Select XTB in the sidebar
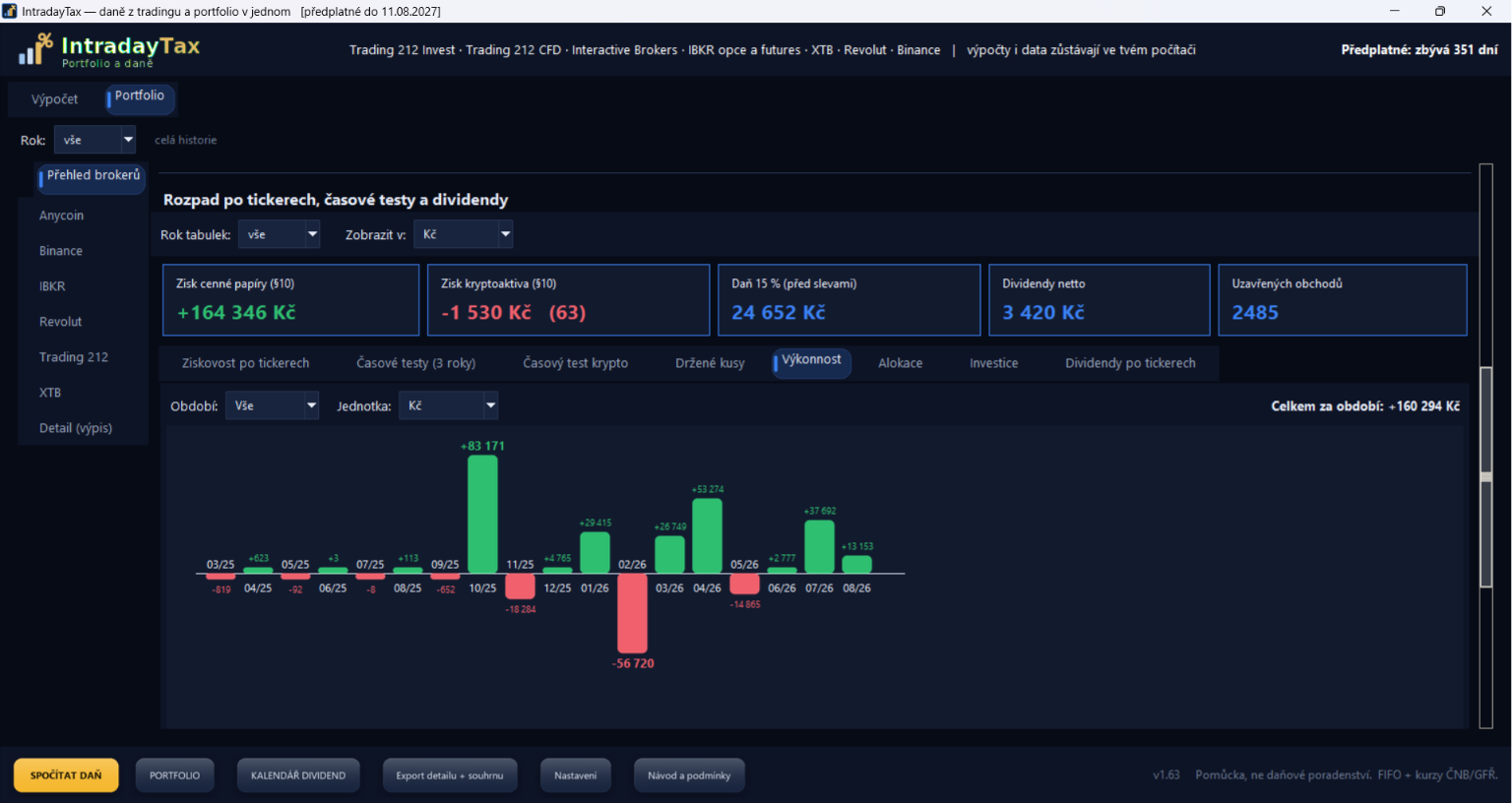The height and width of the screenshot is (803, 1512). click(x=50, y=393)
